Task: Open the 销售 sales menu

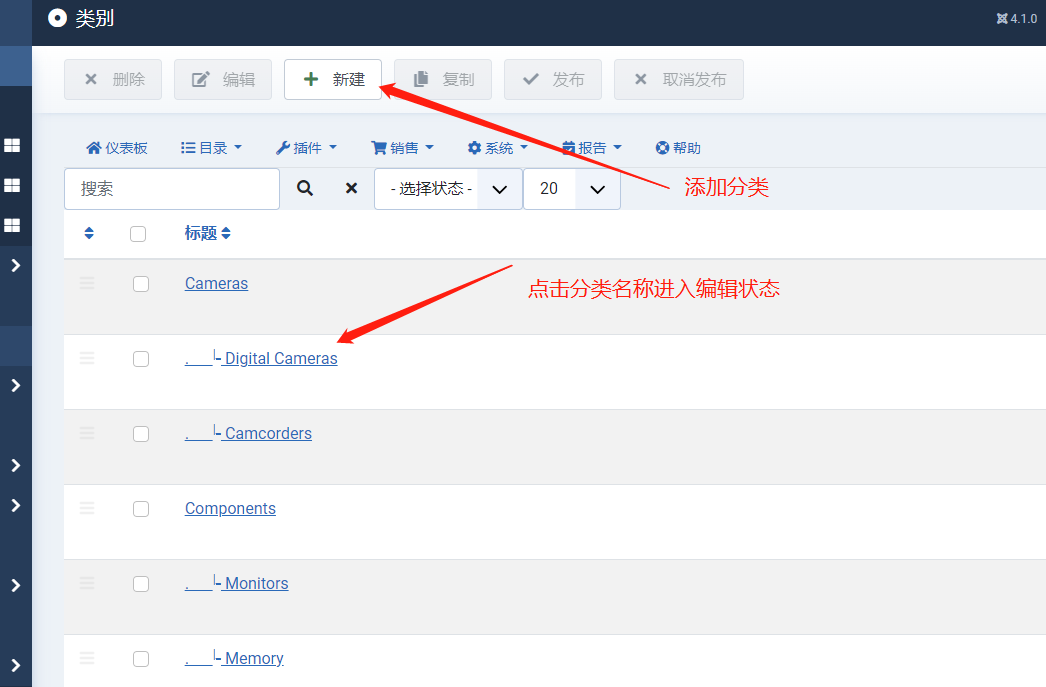Action: click(x=402, y=148)
